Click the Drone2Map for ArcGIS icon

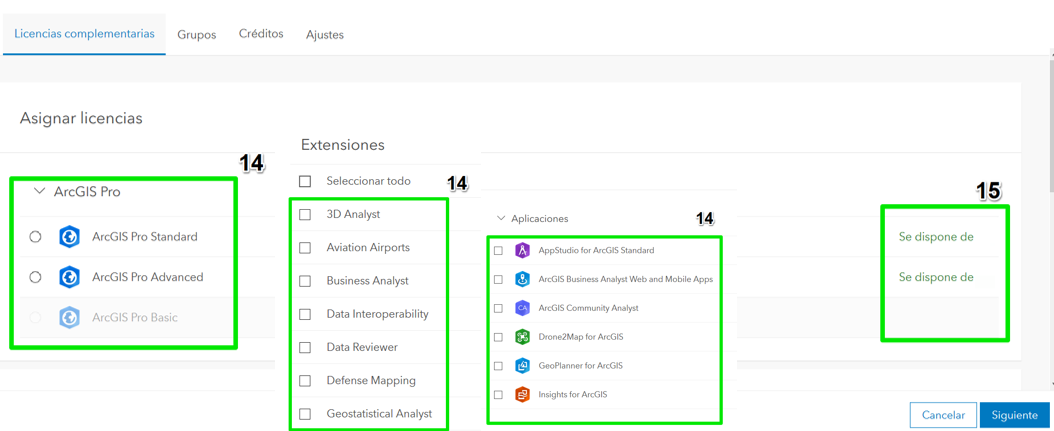coord(523,337)
